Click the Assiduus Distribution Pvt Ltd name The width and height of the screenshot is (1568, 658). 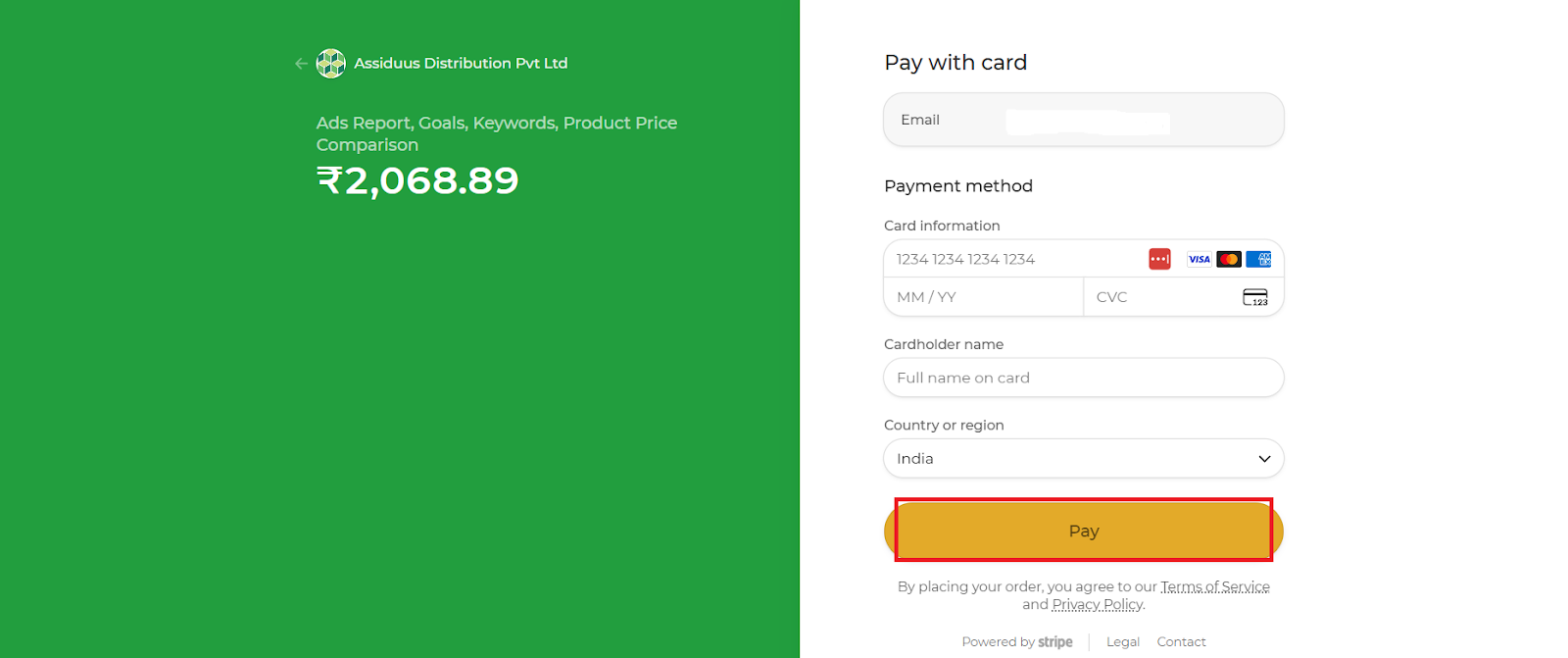point(461,64)
